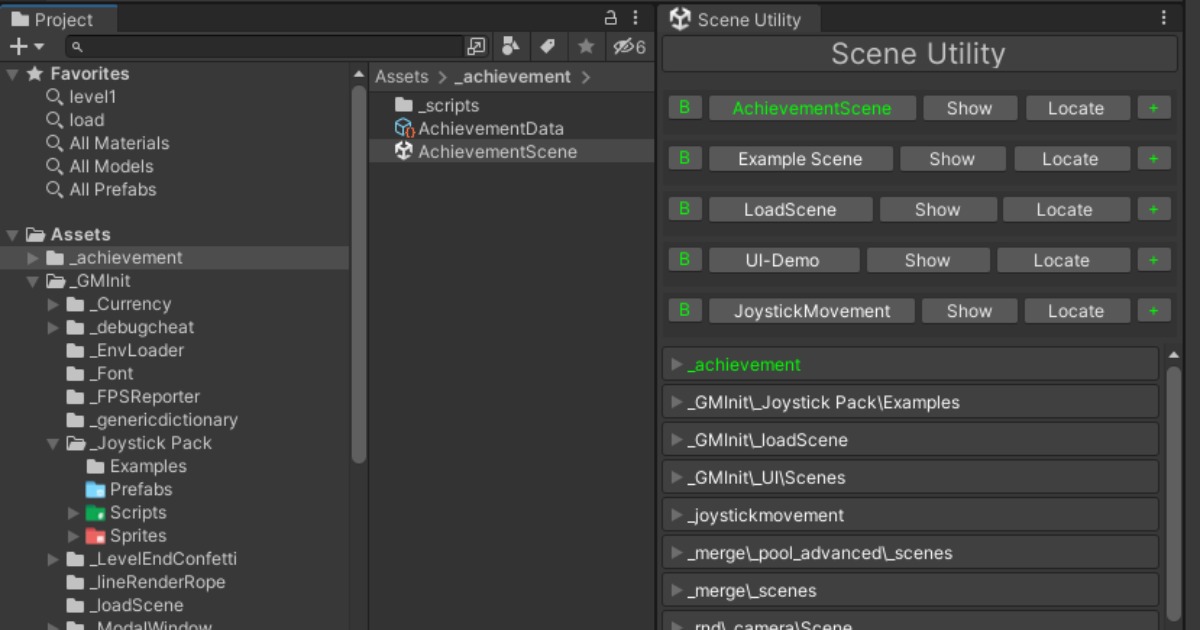Expand the _GMInit\_loadScene scene group
Screen dimensions: 1200x630
pos(677,440)
